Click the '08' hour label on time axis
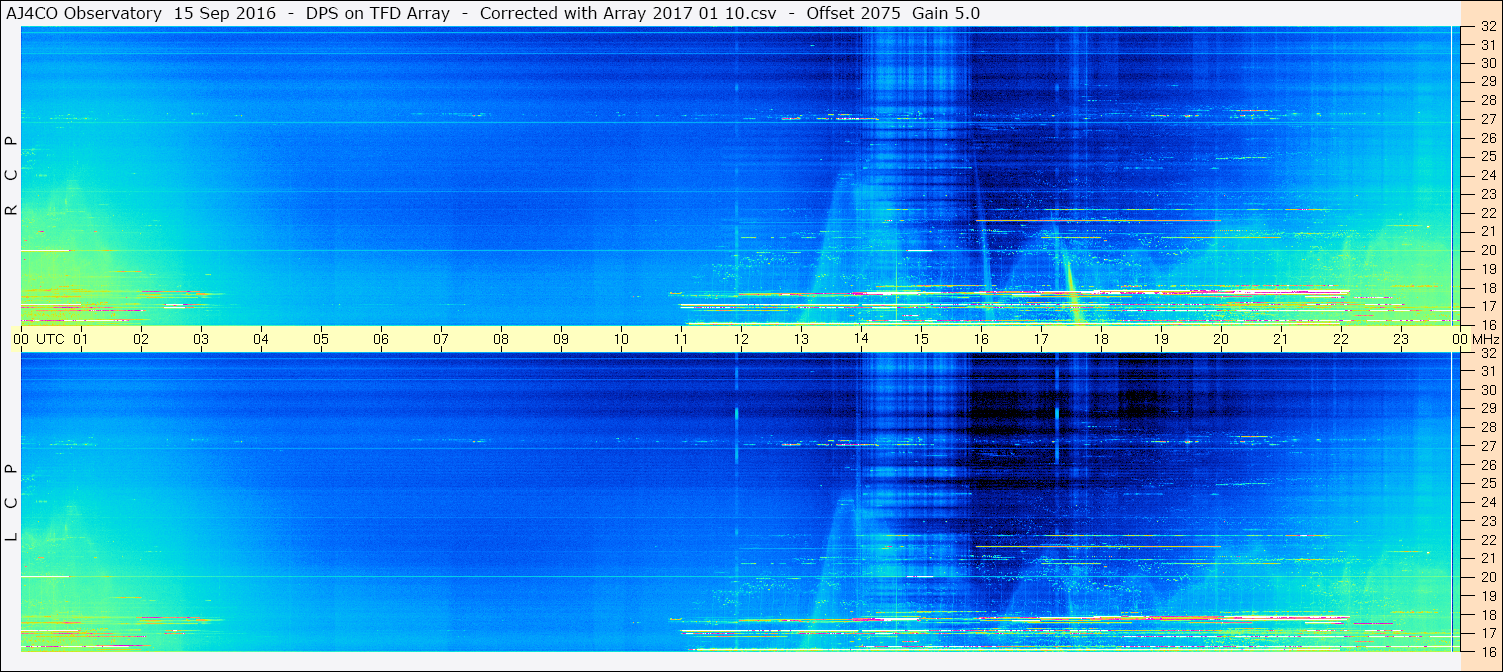This screenshot has height=672, width=1503. [501, 339]
